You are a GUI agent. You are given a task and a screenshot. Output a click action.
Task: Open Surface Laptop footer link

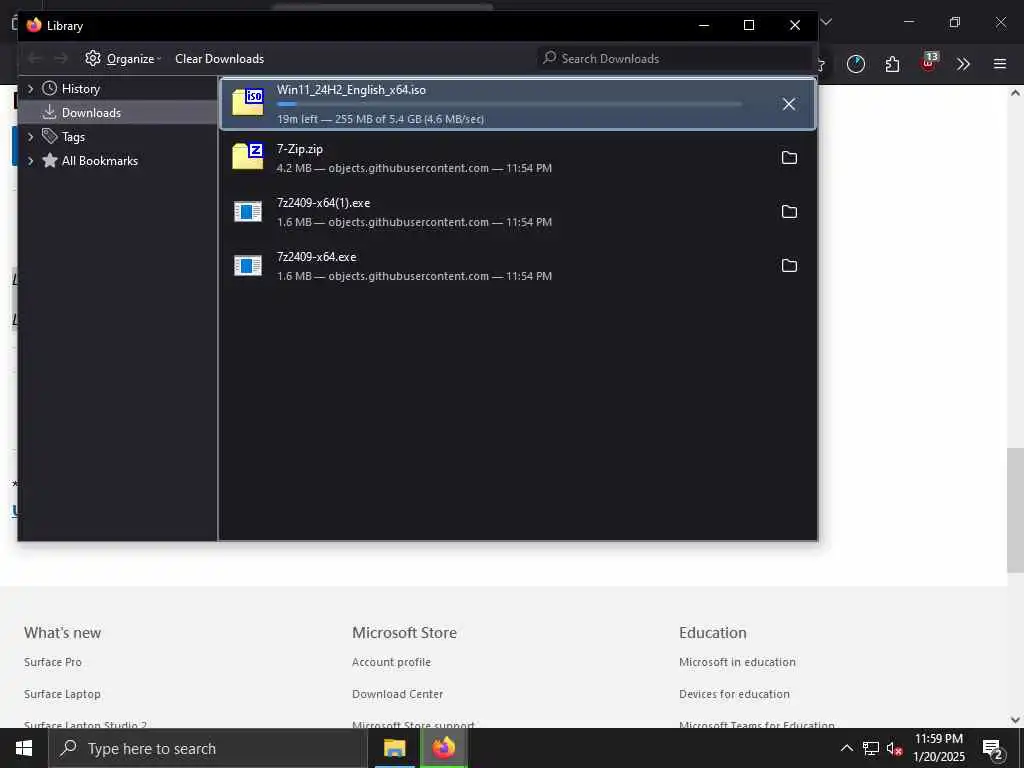(x=62, y=694)
